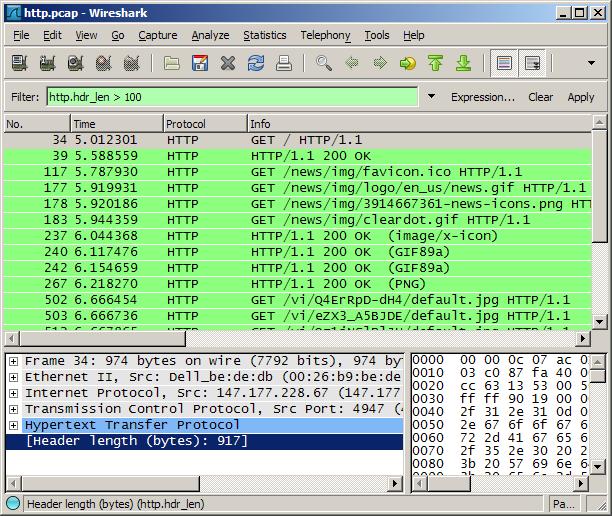Select the Header length (bytes): 917 row
Viewport: 612px width, 516px height.
(x=205, y=441)
